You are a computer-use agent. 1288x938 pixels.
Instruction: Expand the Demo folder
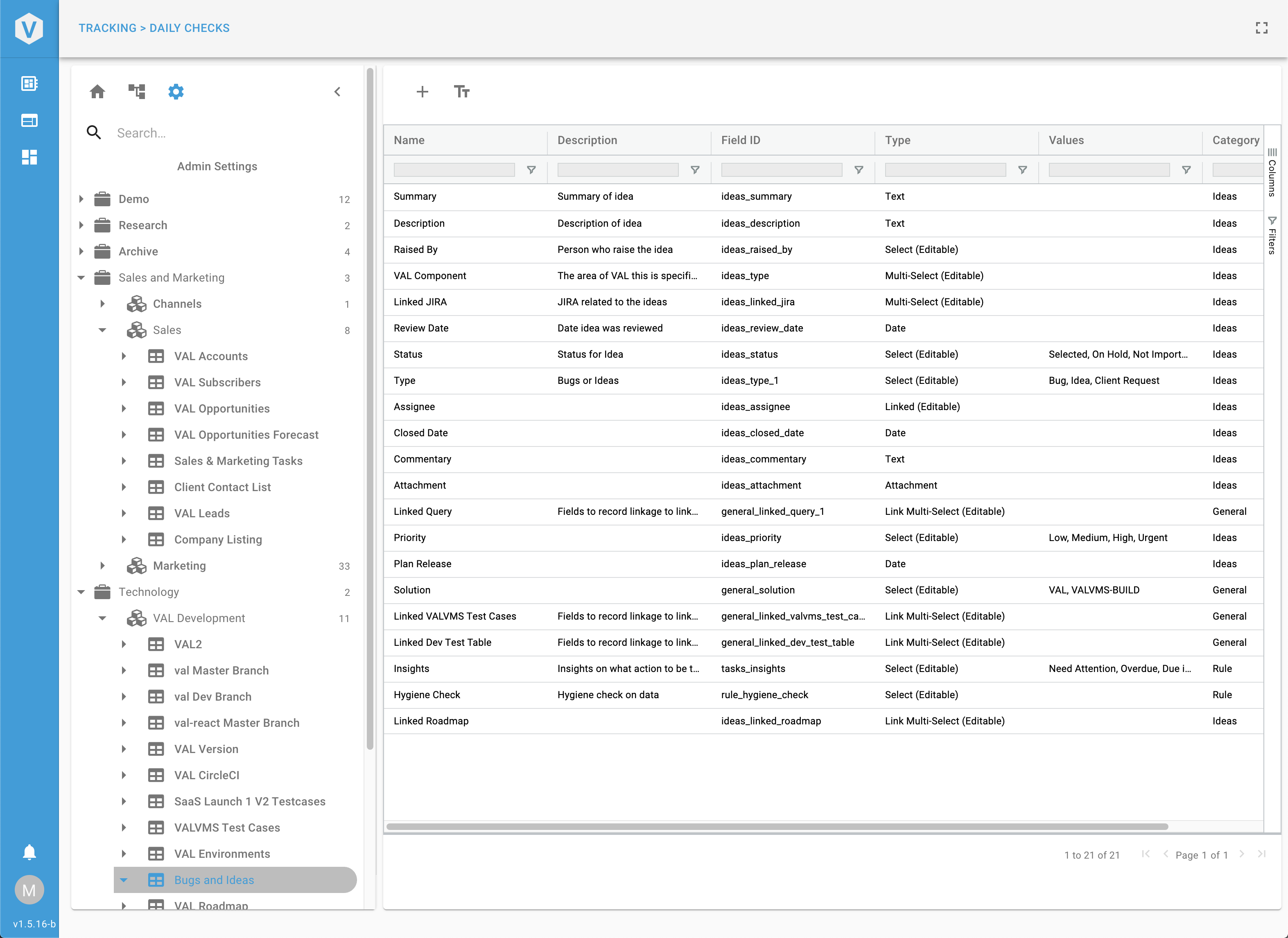pyautogui.click(x=81, y=199)
